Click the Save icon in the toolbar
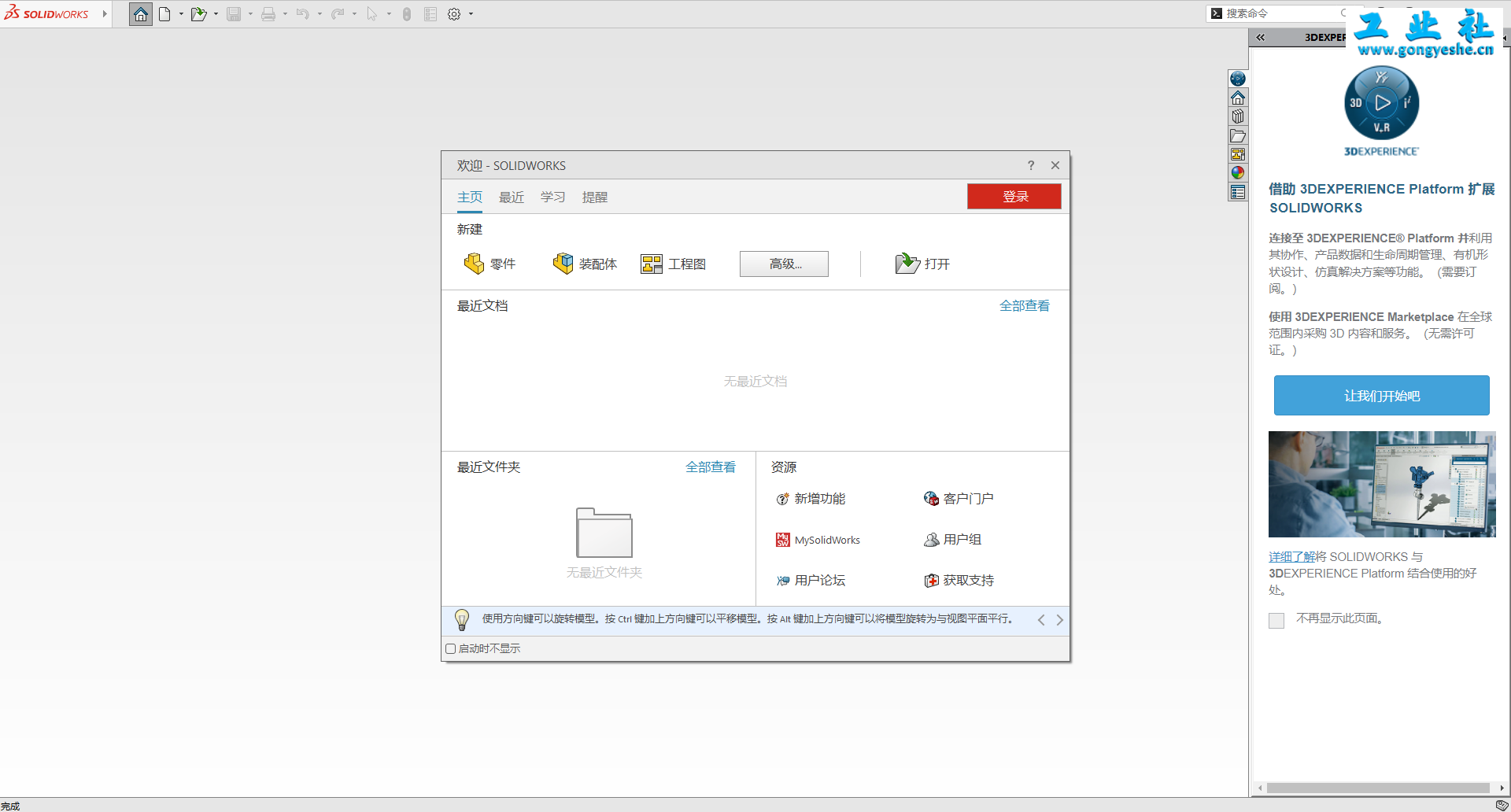 pos(234,14)
